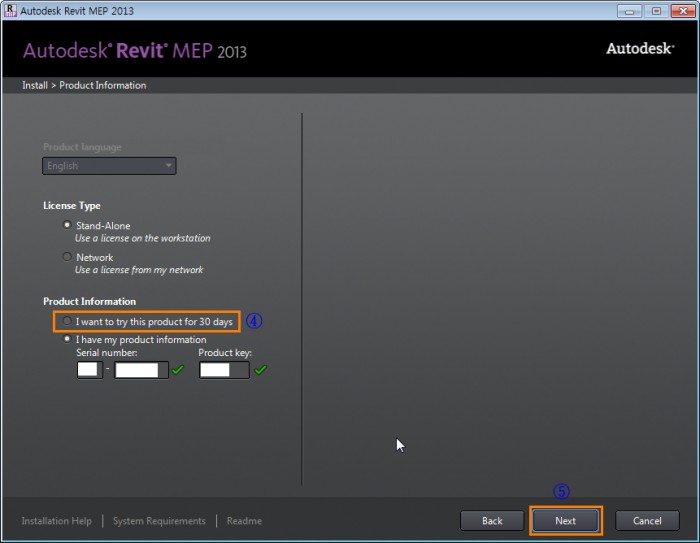Open the Product language dropdown

click(109, 166)
